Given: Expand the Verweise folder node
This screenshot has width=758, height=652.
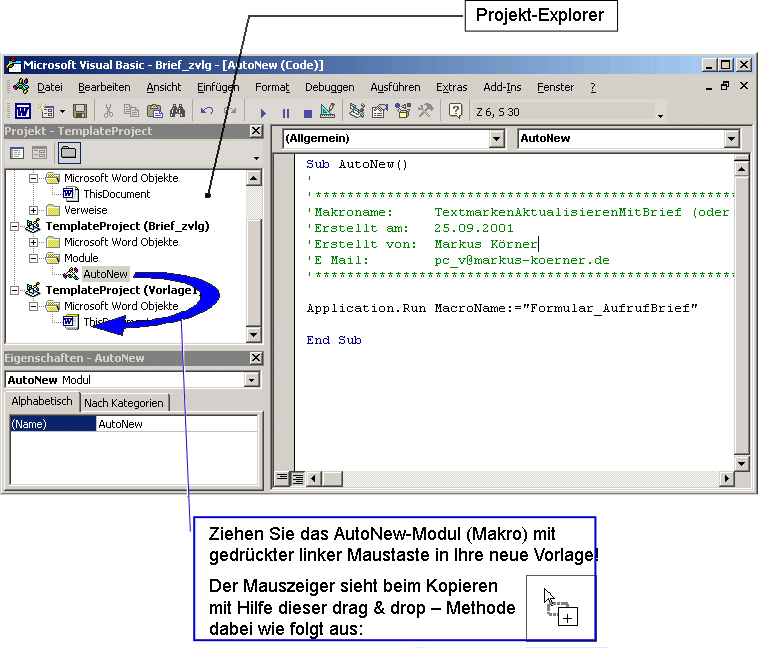Looking at the screenshot, I should (x=34, y=210).
